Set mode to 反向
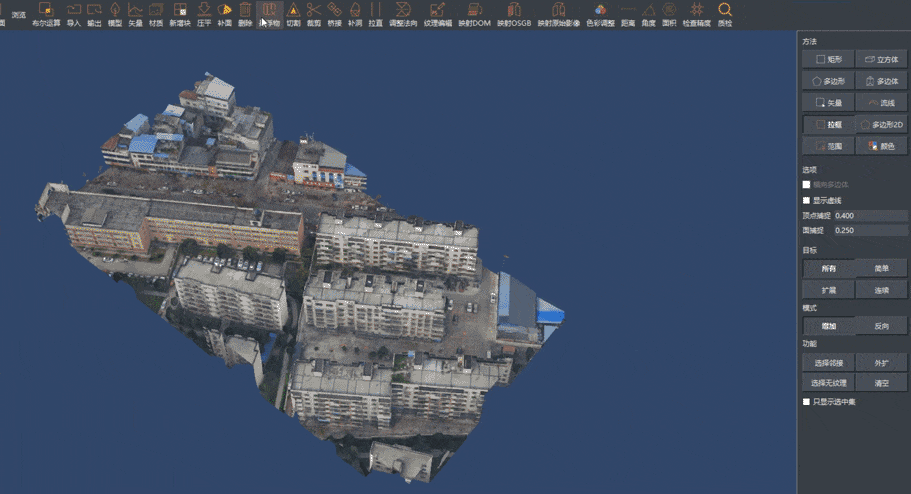911x494 pixels. point(881,326)
